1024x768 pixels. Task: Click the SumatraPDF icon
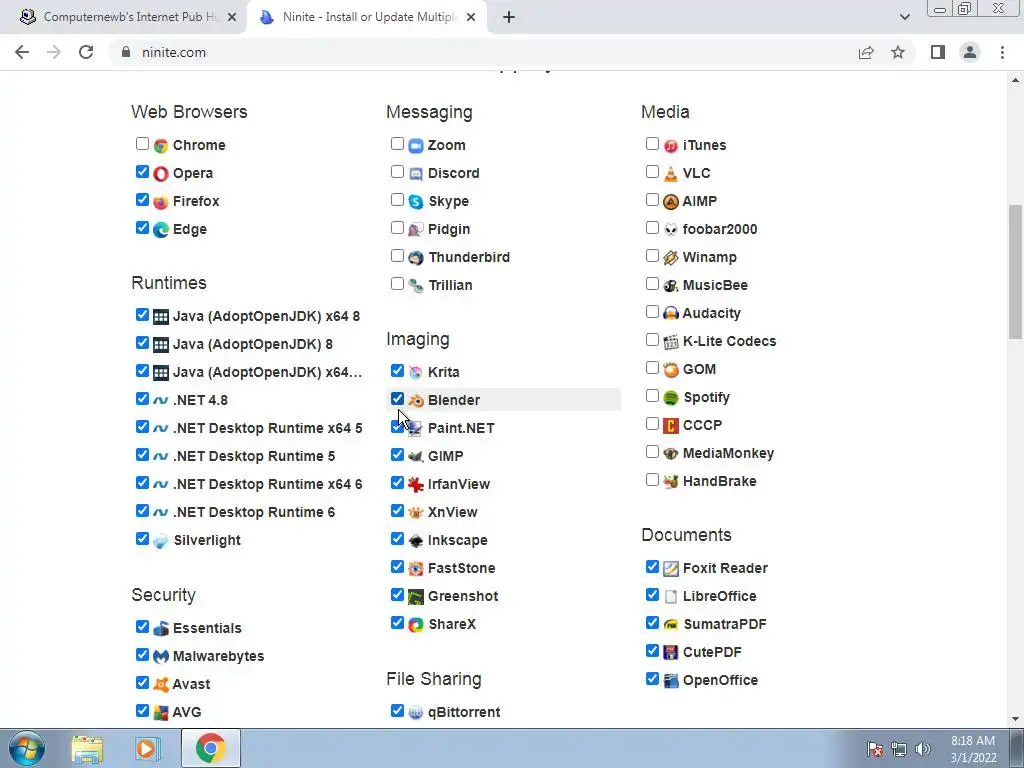tap(671, 625)
